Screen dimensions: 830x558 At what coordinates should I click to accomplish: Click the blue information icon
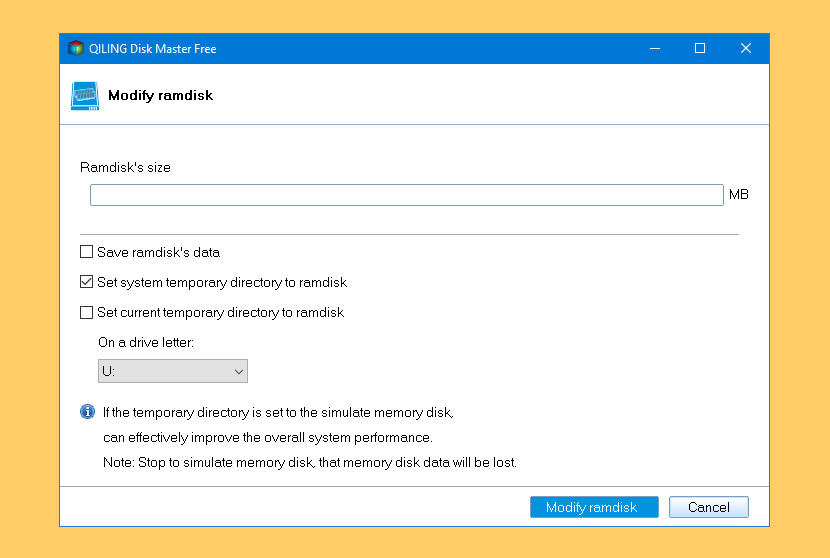(87, 412)
